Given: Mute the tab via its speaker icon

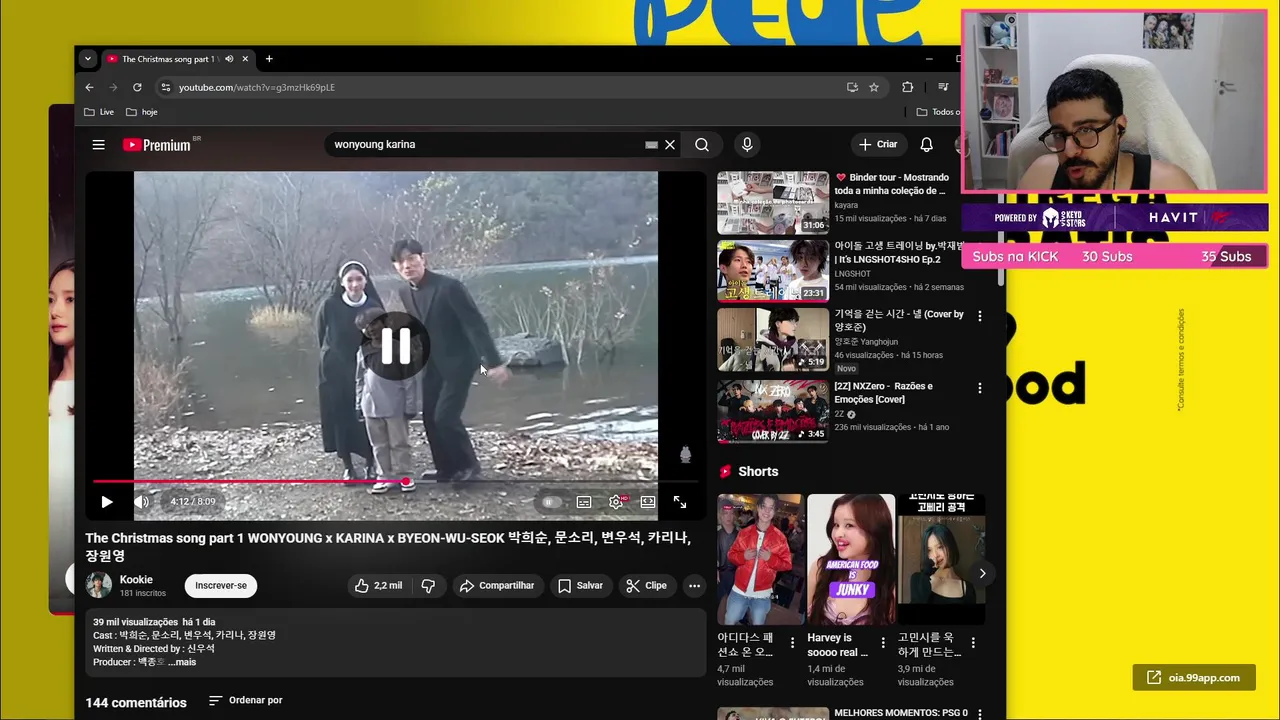Looking at the screenshot, I should tap(229, 59).
